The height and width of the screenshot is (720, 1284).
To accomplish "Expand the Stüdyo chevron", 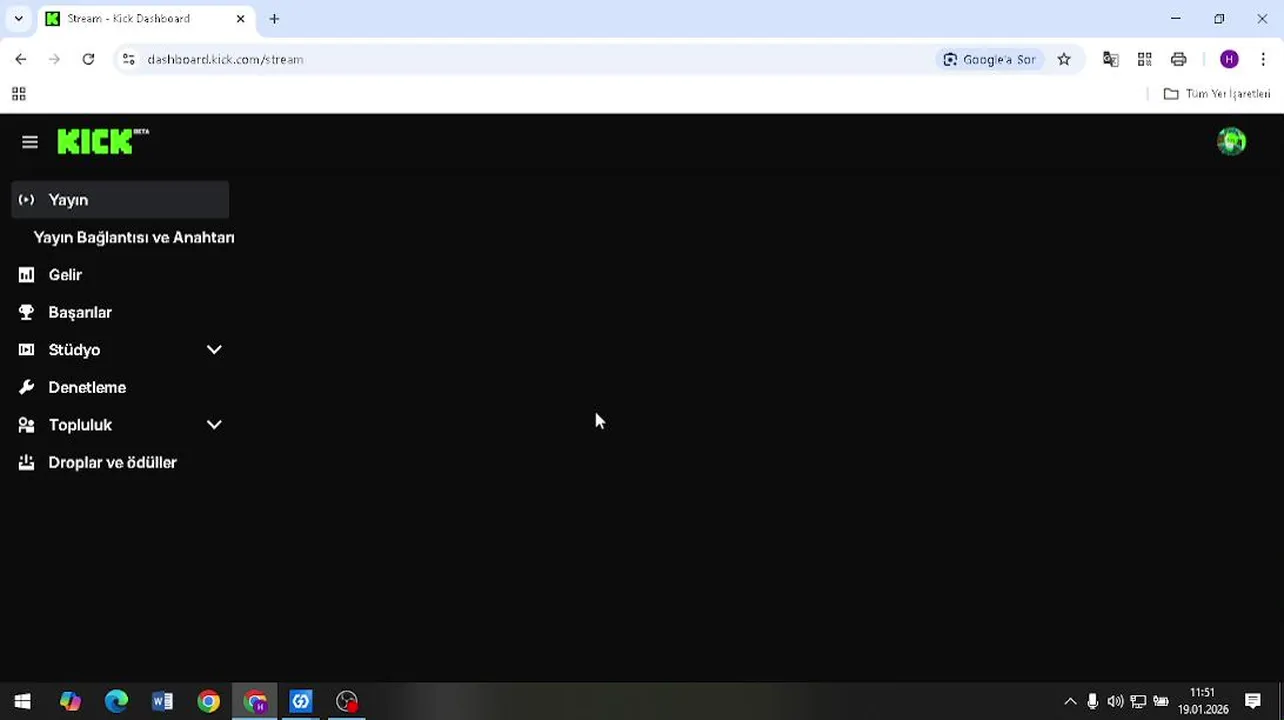I will [214, 350].
